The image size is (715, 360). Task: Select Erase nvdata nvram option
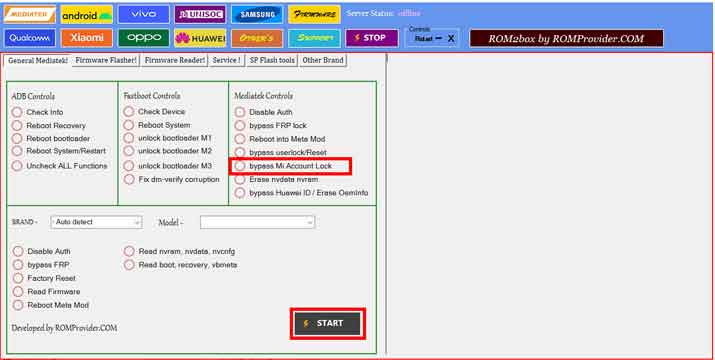pos(277,180)
